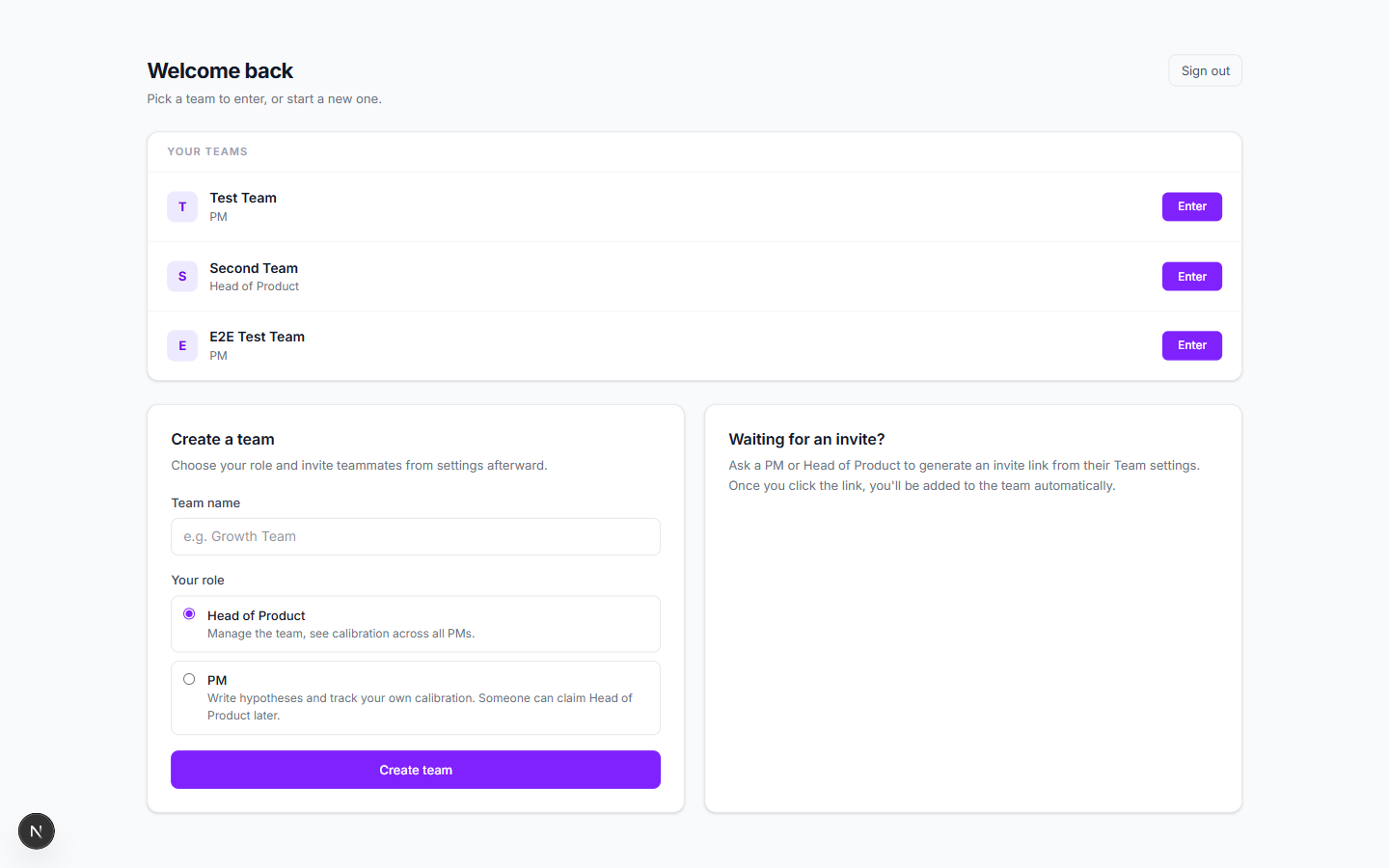Click the Test Team name text

(243, 198)
